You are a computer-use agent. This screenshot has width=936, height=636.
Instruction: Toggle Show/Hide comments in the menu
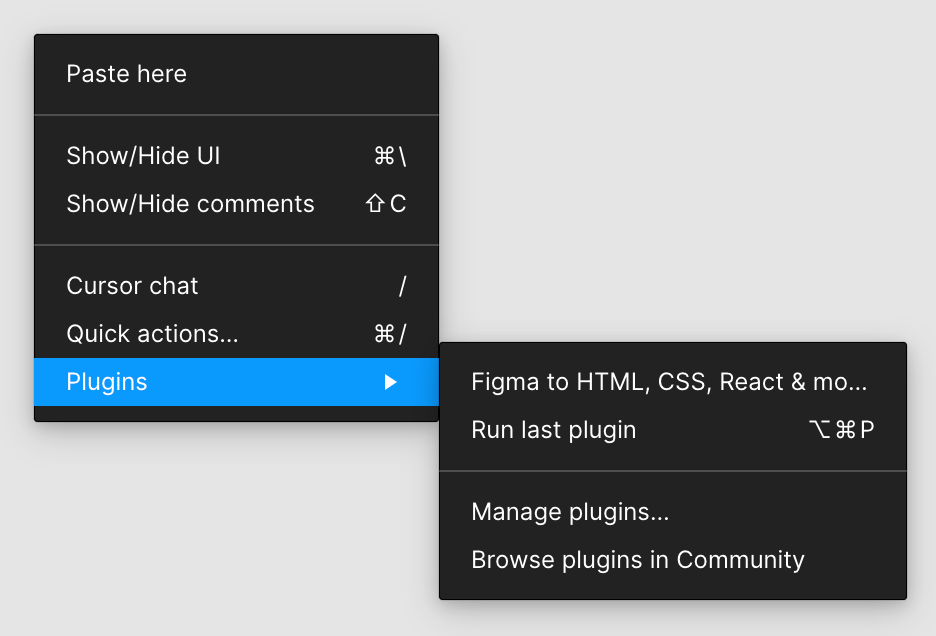pyautogui.click(x=236, y=204)
